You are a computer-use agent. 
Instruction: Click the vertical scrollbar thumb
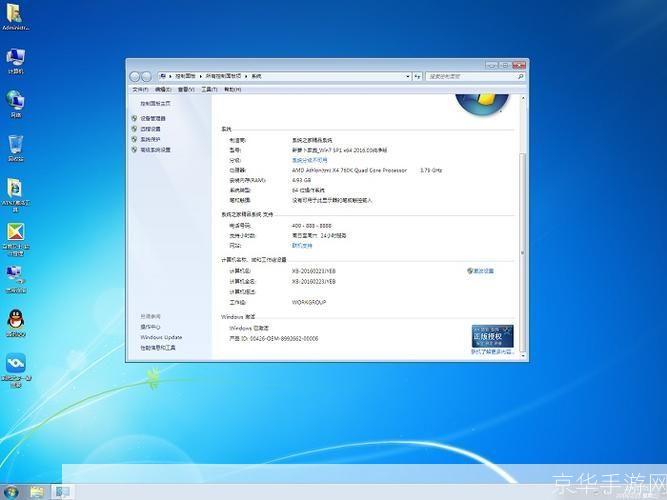click(523, 252)
